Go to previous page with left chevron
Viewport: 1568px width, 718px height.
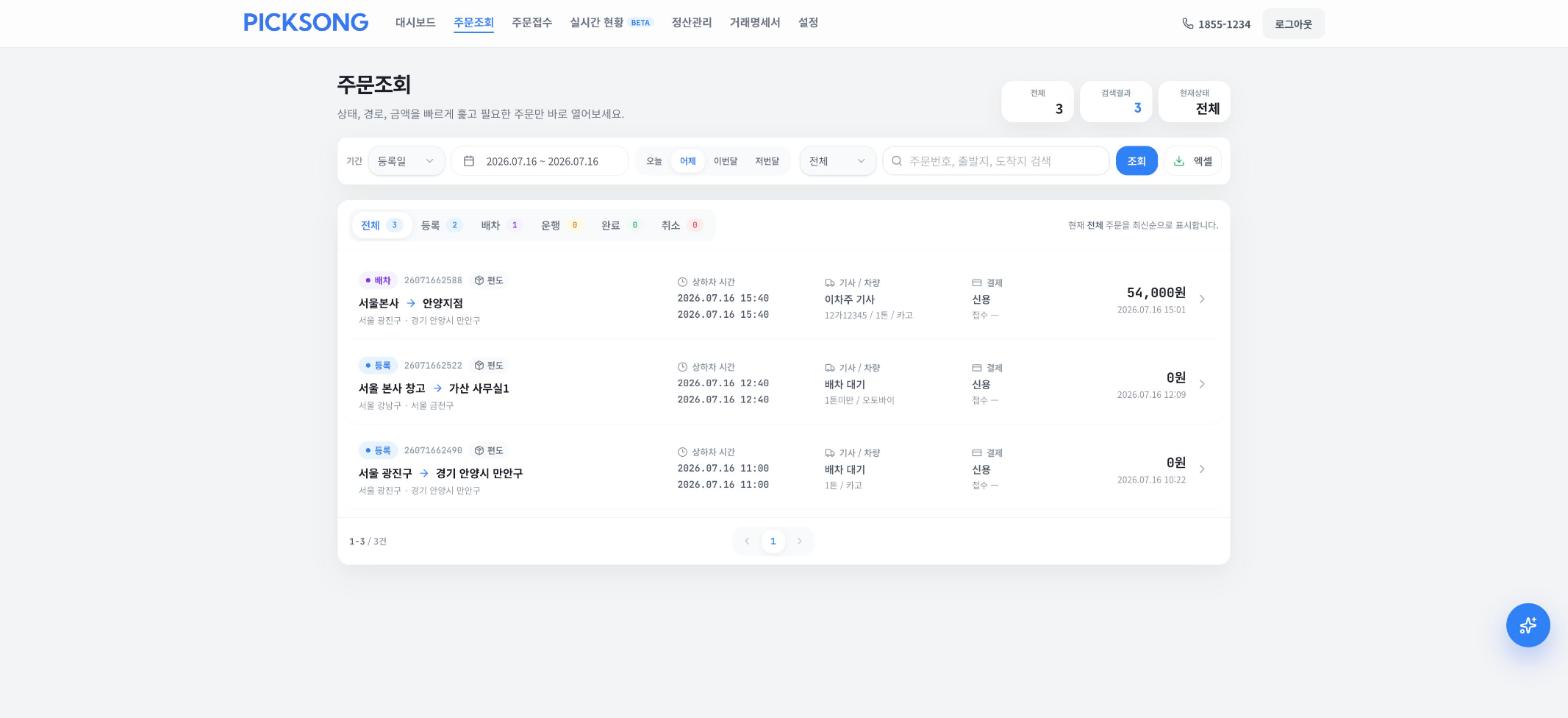[746, 541]
